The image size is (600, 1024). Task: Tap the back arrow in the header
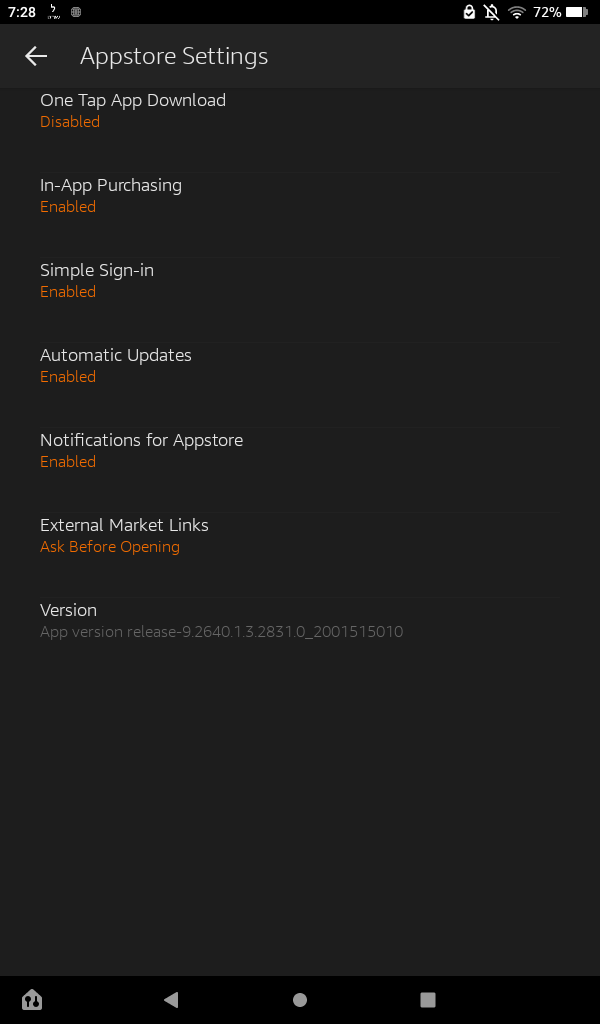(36, 56)
